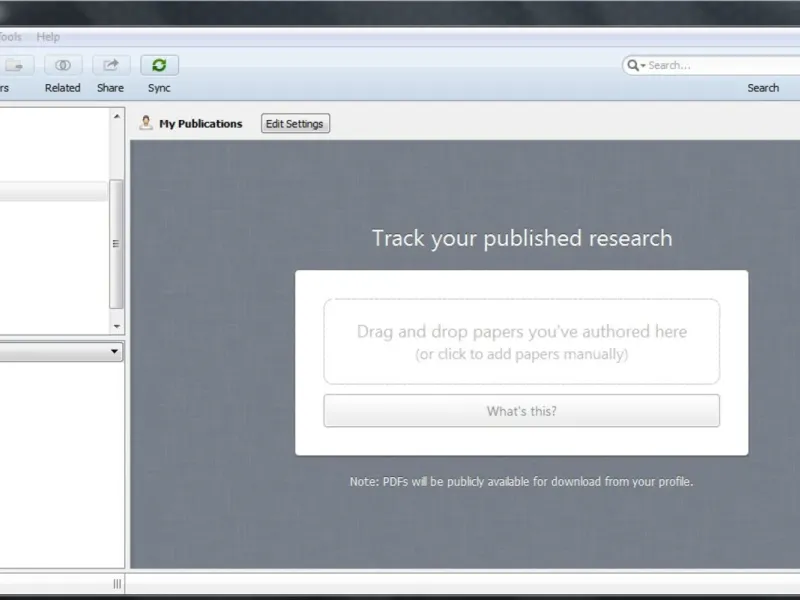Click the green Sync icon
The image size is (800, 600).
(159, 65)
